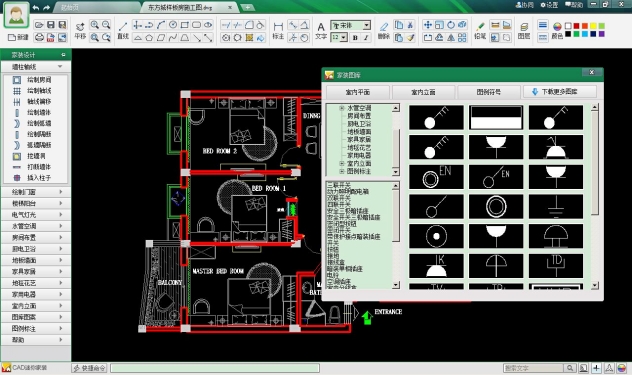Open the font size 12 dropdown
632x375 pixels.
(339, 38)
